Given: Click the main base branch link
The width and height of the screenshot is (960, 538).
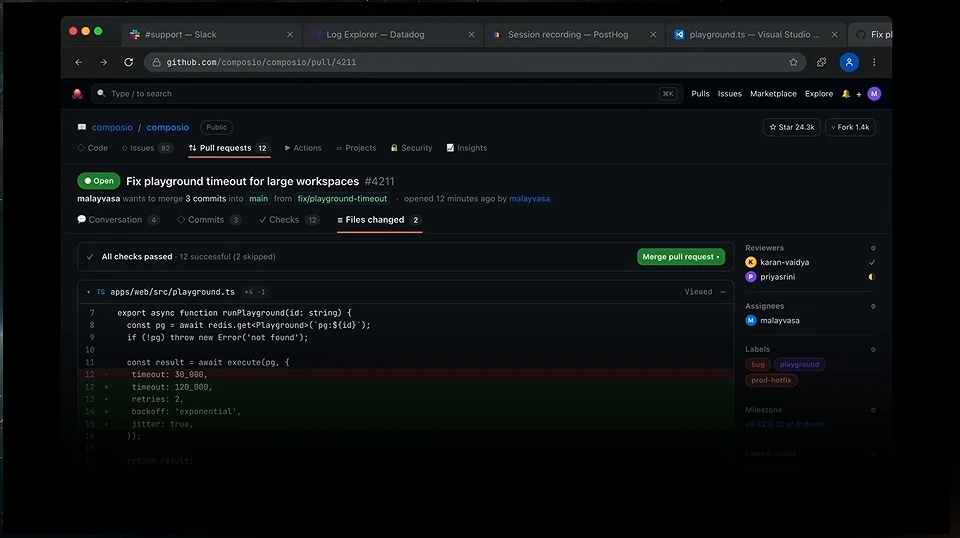Looking at the screenshot, I should click(x=258, y=199).
